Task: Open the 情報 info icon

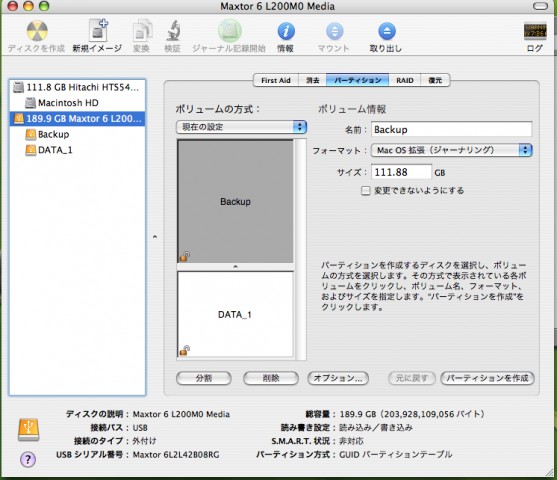Action: pyautogui.click(x=286, y=31)
